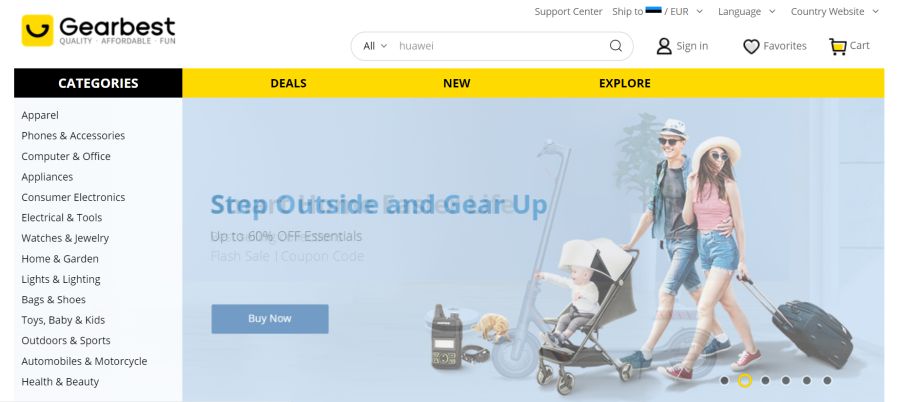Open the shopping Cart icon
This screenshot has width=900, height=402.
(838, 46)
